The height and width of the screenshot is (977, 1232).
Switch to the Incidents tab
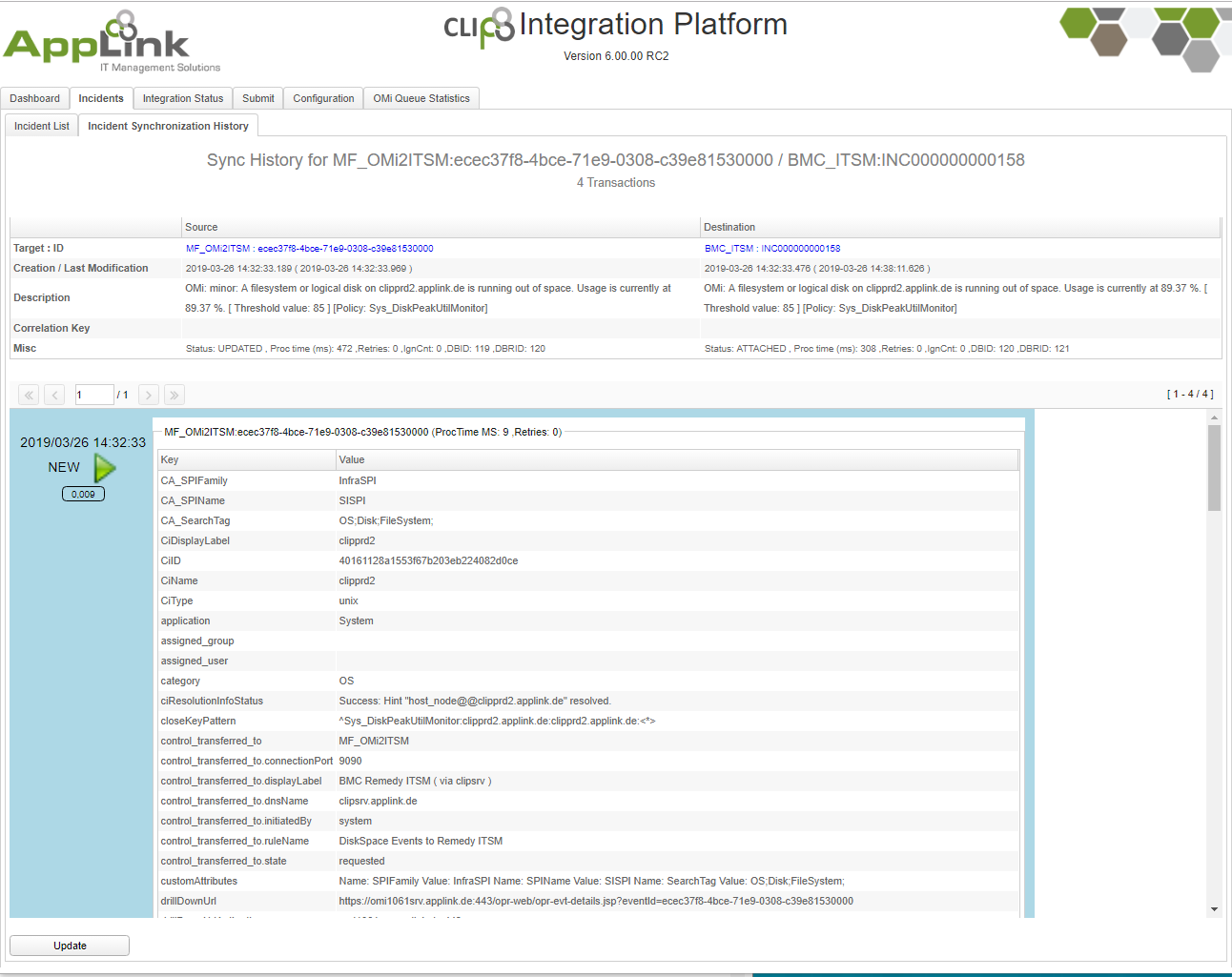point(101,98)
